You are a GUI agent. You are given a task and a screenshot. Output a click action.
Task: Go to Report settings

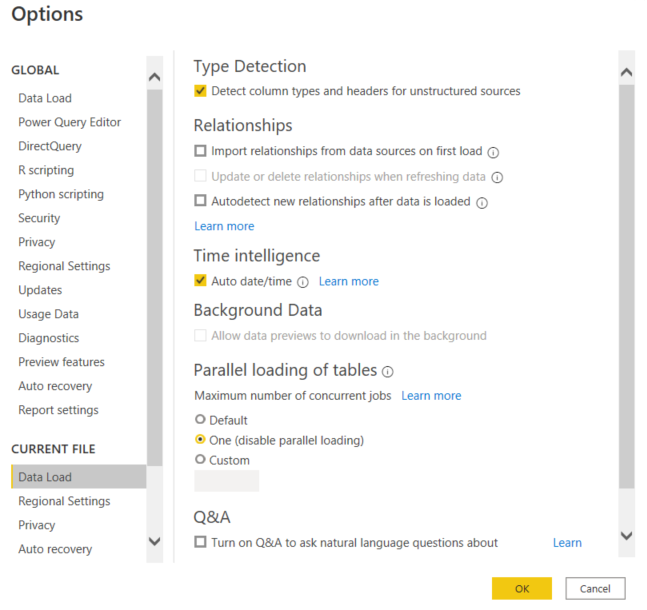pyautogui.click(x=58, y=410)
